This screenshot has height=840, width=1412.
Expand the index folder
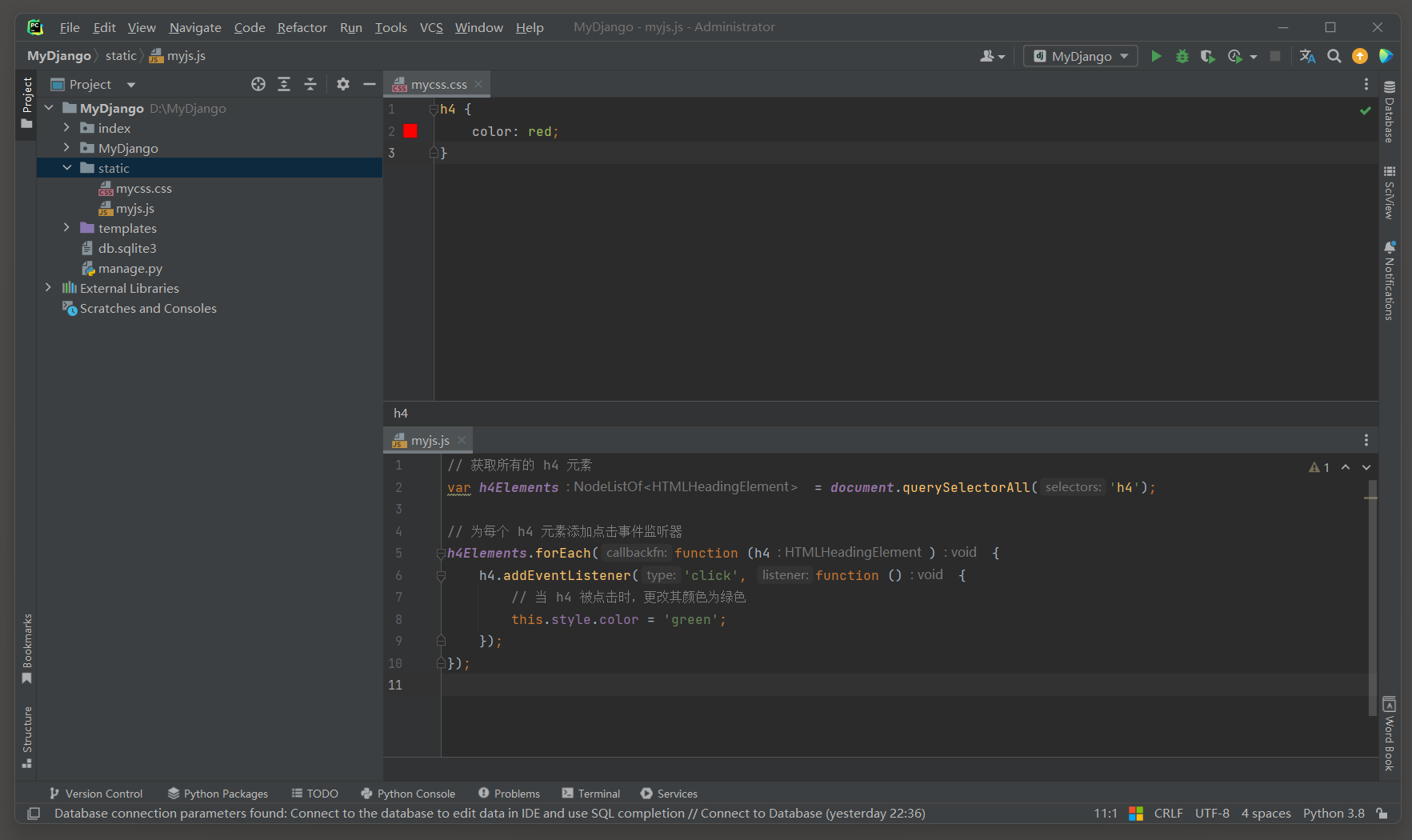click(66, 128)
